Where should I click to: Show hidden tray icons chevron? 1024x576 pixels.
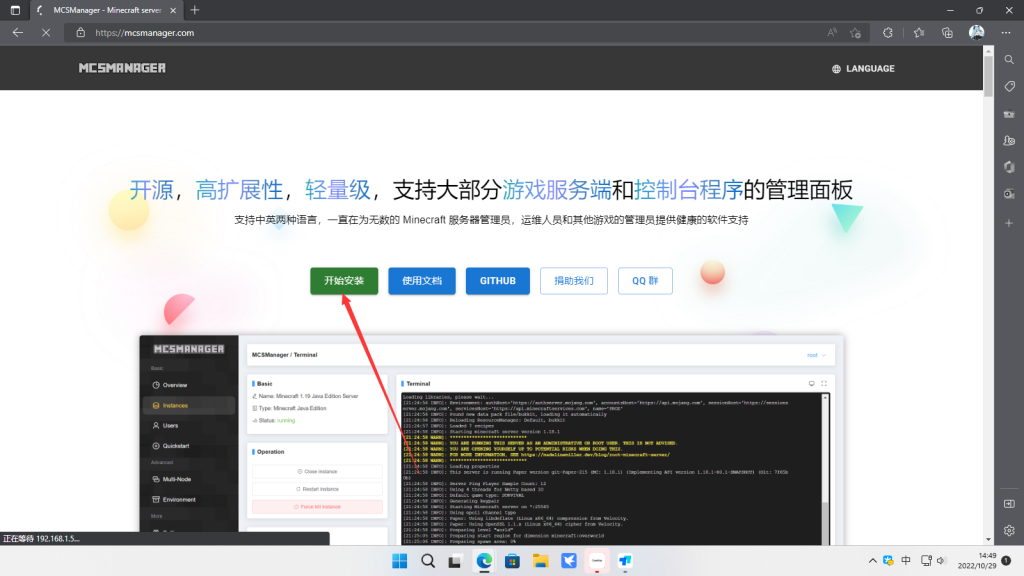(x=872, y=561)
